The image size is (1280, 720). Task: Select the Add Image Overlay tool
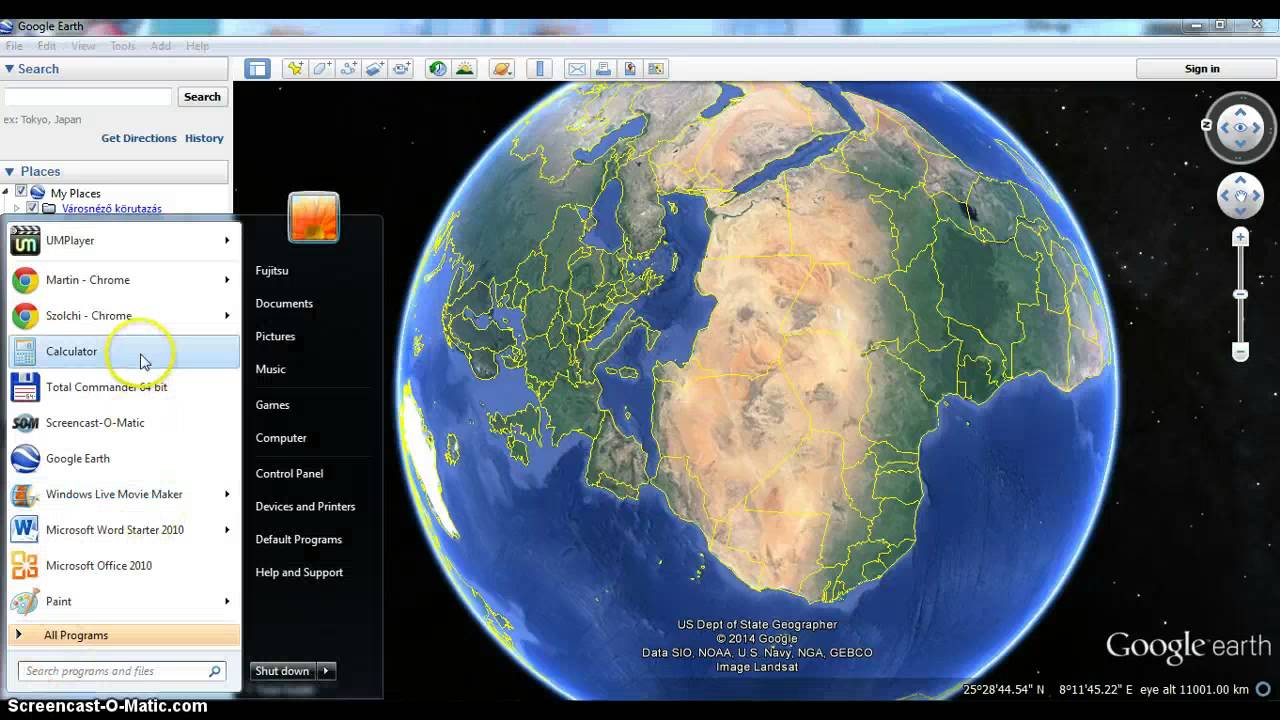(x=375, y=69)
